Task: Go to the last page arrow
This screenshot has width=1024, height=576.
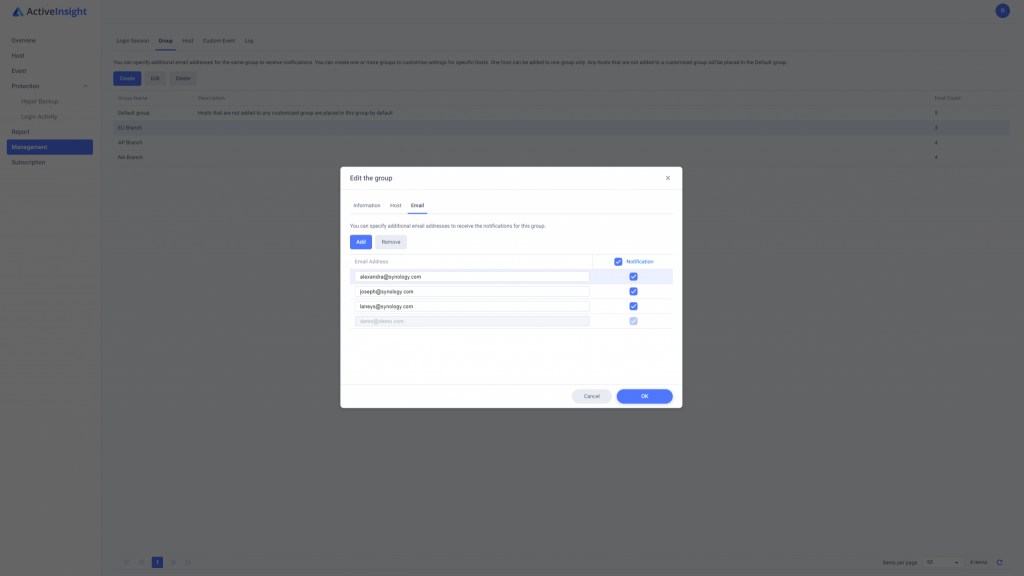Action: [x=187, y=562]
